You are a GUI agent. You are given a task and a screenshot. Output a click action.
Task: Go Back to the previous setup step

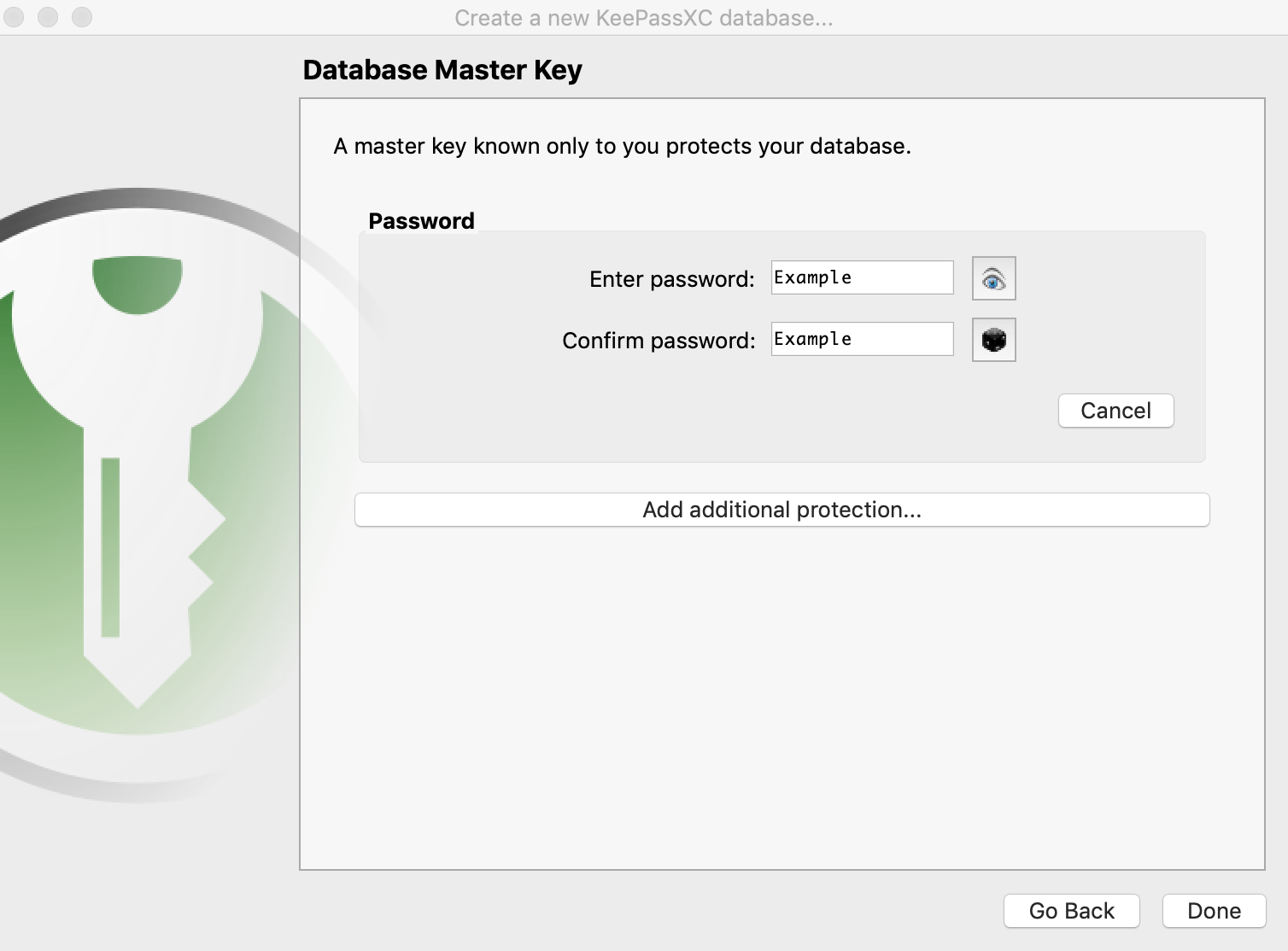coord(1072,910)
